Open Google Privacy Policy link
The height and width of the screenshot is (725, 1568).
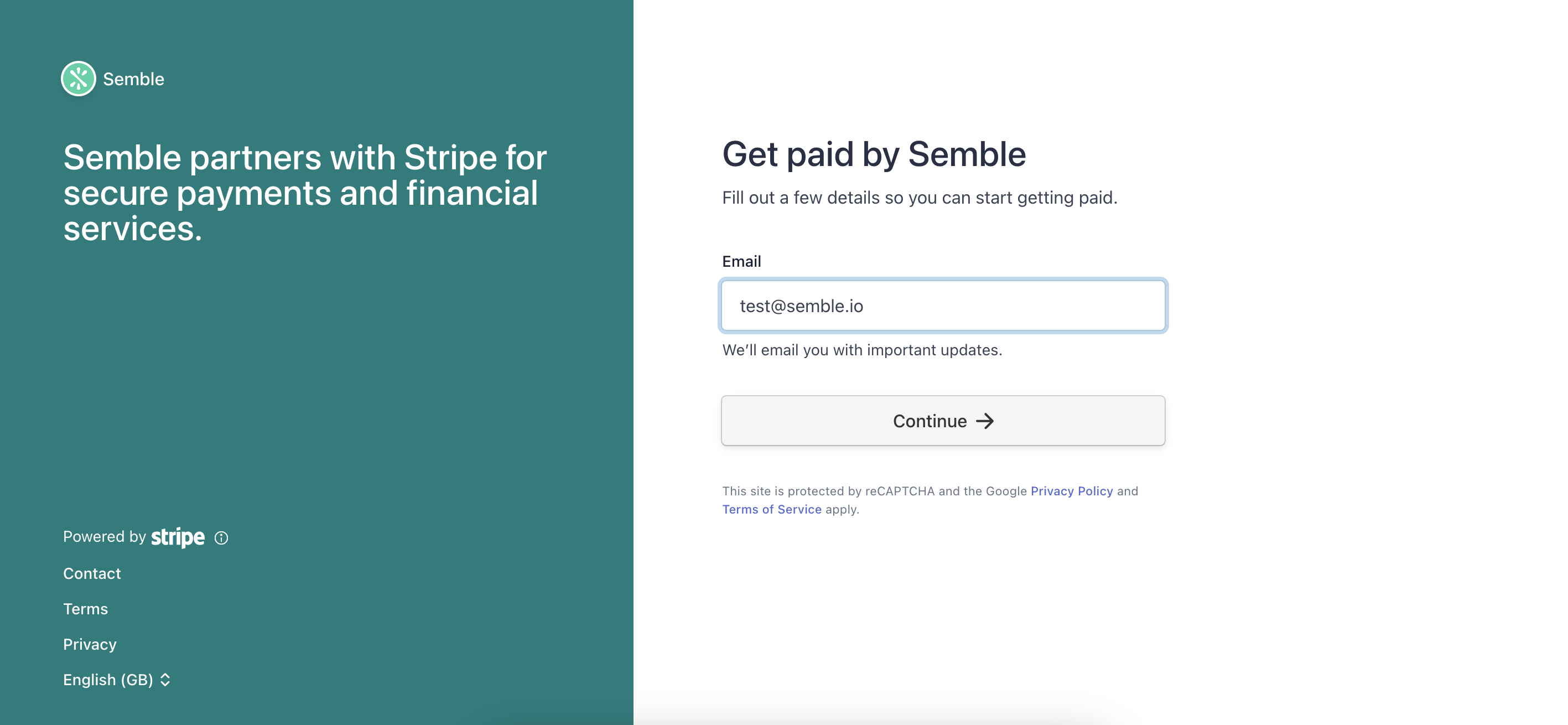coord(1071,491)
